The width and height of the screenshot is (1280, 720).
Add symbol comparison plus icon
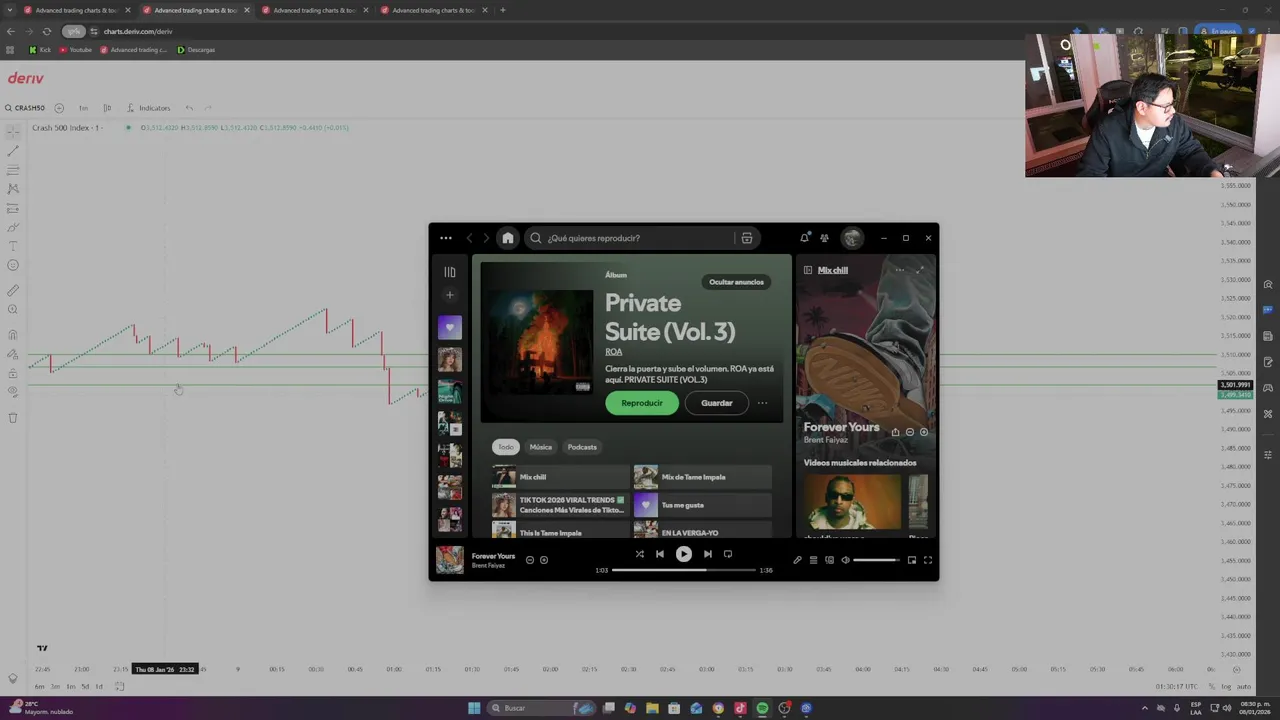pos(59,108)
